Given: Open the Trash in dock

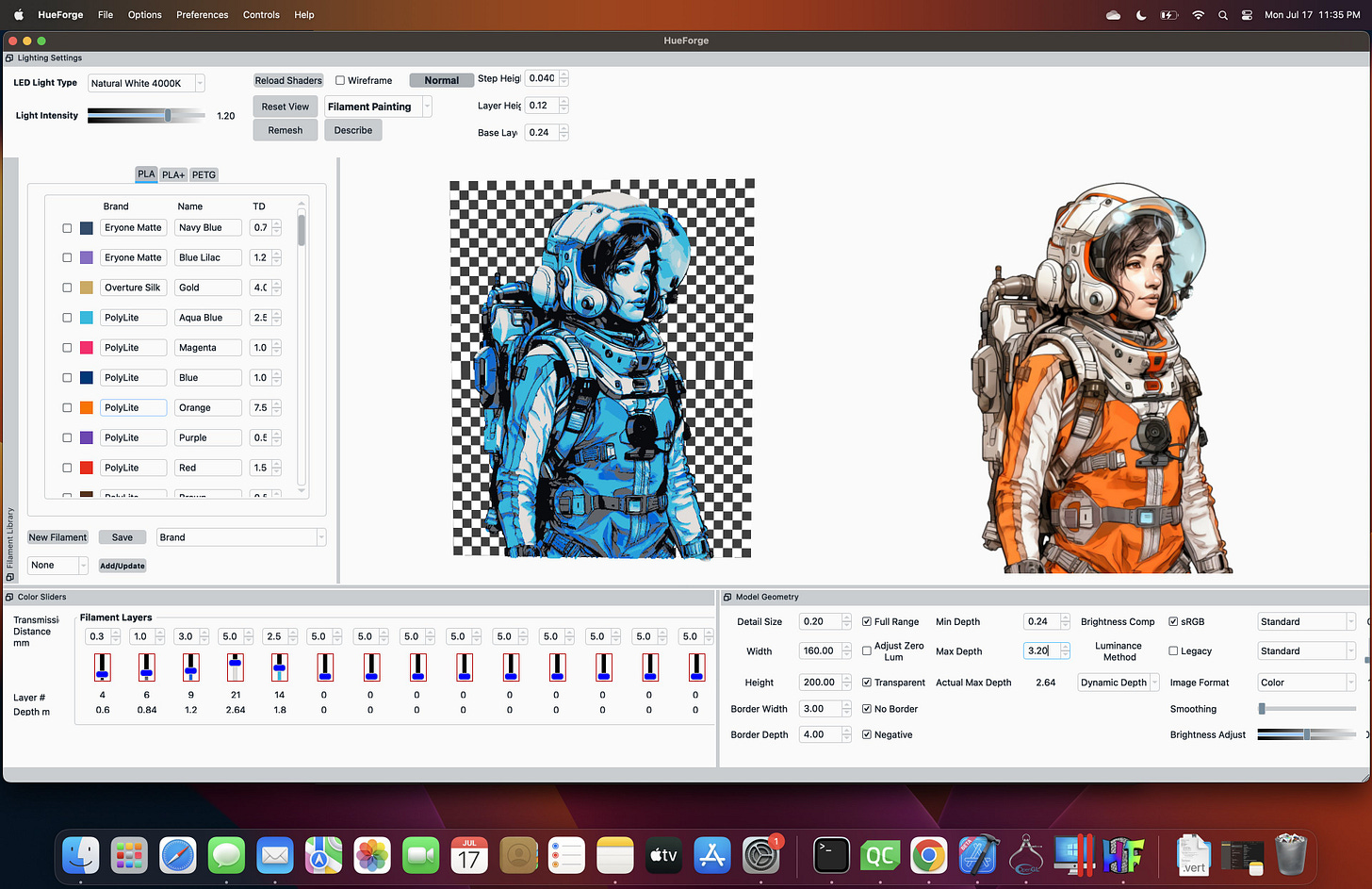Looking at the screenshot, I should pyautogui.click(x=1291, y=855).
